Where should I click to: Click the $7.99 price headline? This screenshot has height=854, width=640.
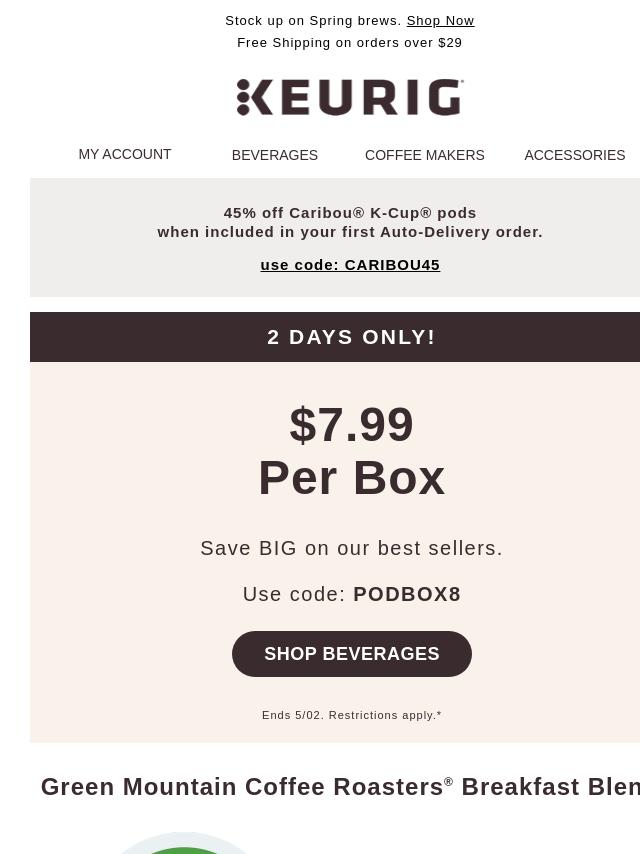click(351, 424)
